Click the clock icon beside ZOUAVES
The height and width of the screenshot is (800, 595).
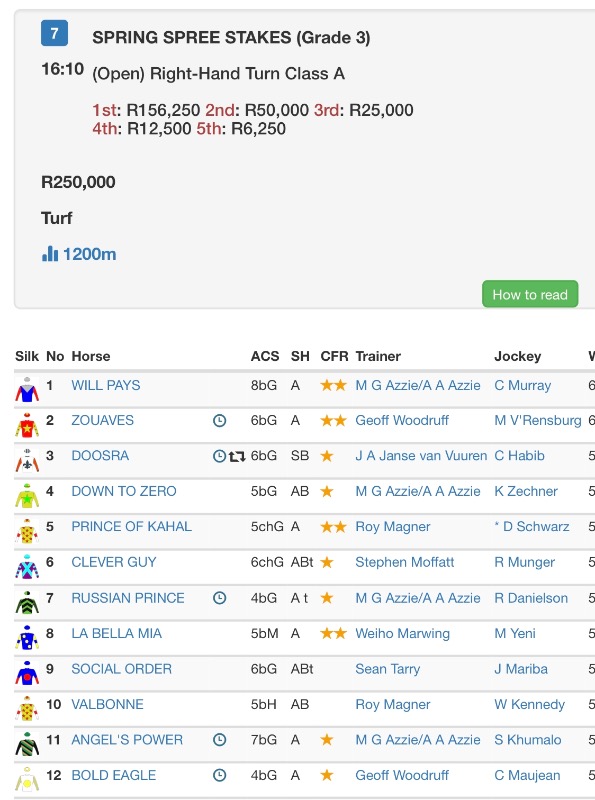219,420
